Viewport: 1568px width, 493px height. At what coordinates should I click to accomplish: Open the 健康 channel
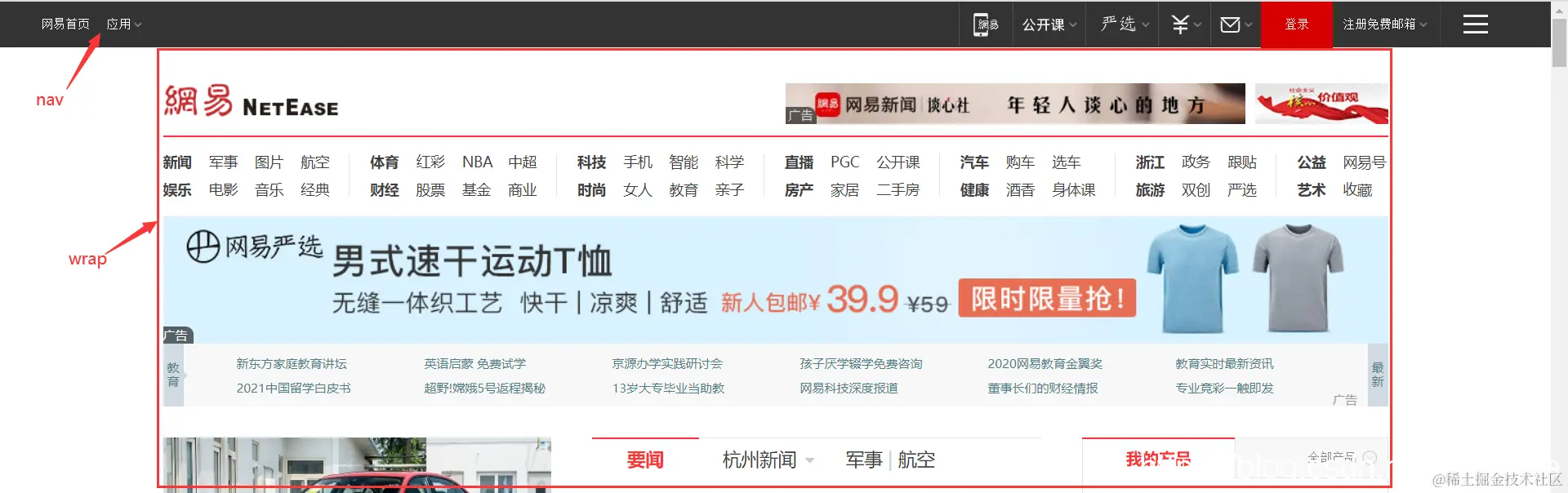coord(975,190)
